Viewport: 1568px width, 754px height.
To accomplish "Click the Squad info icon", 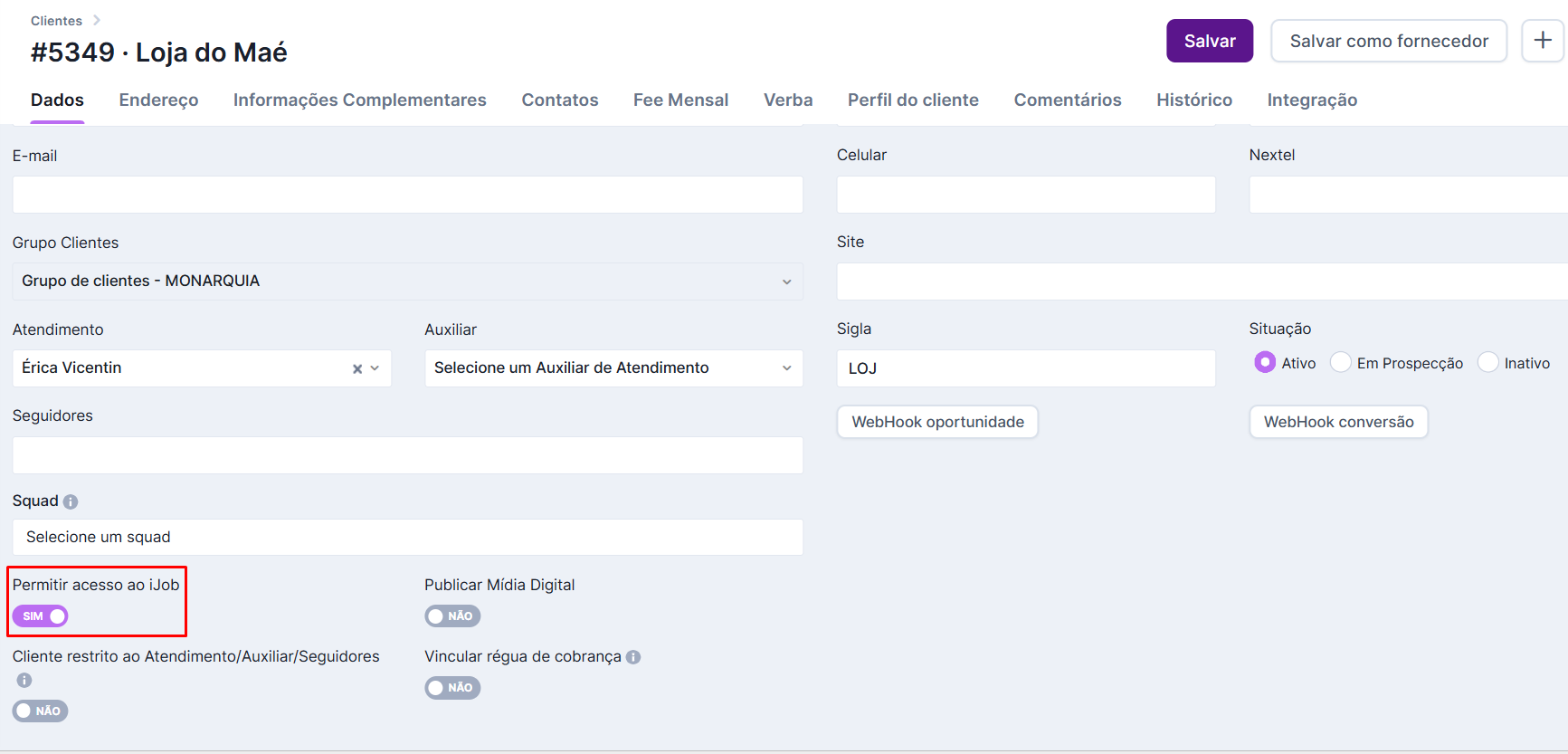I will (x=71, y=501).
